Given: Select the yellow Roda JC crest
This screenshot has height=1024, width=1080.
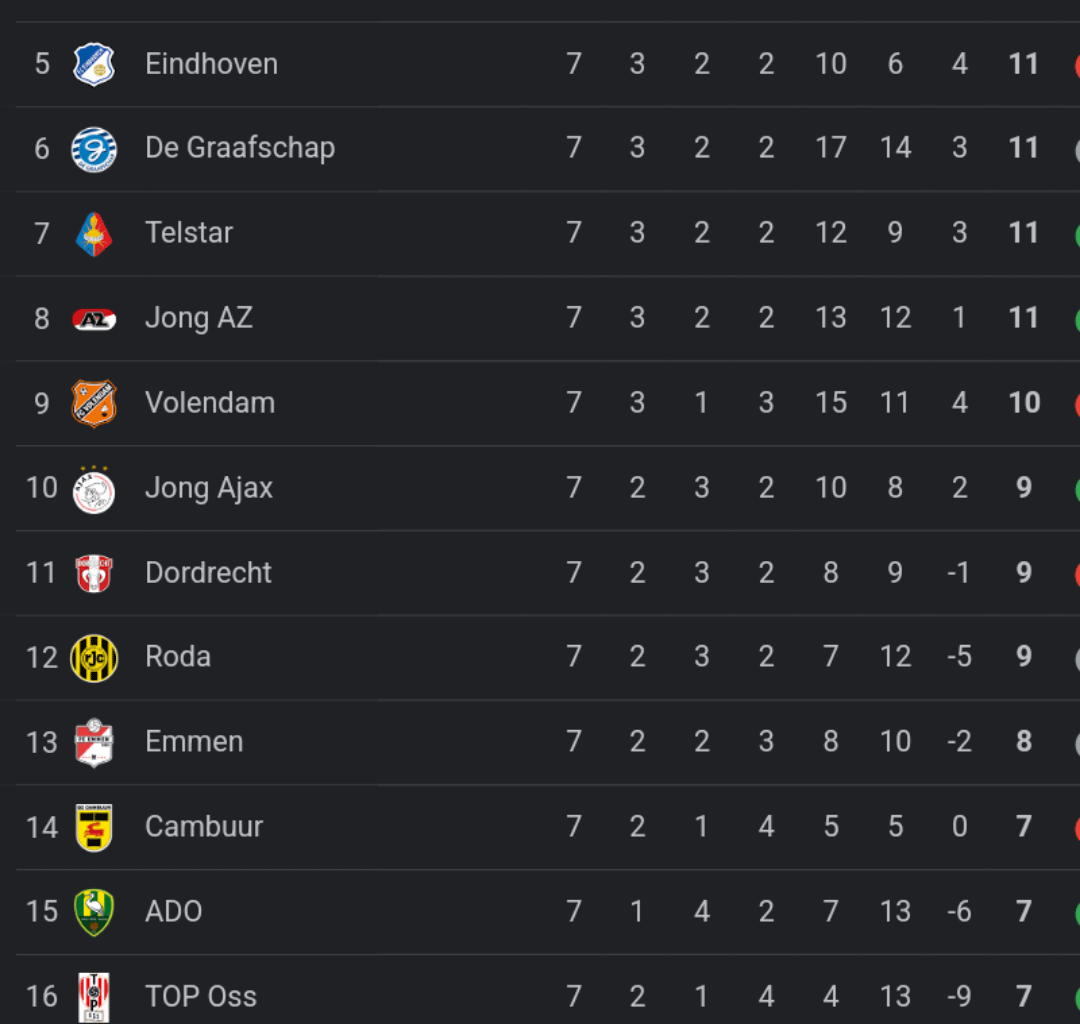Looking at the screenshot, I should 94,658.
